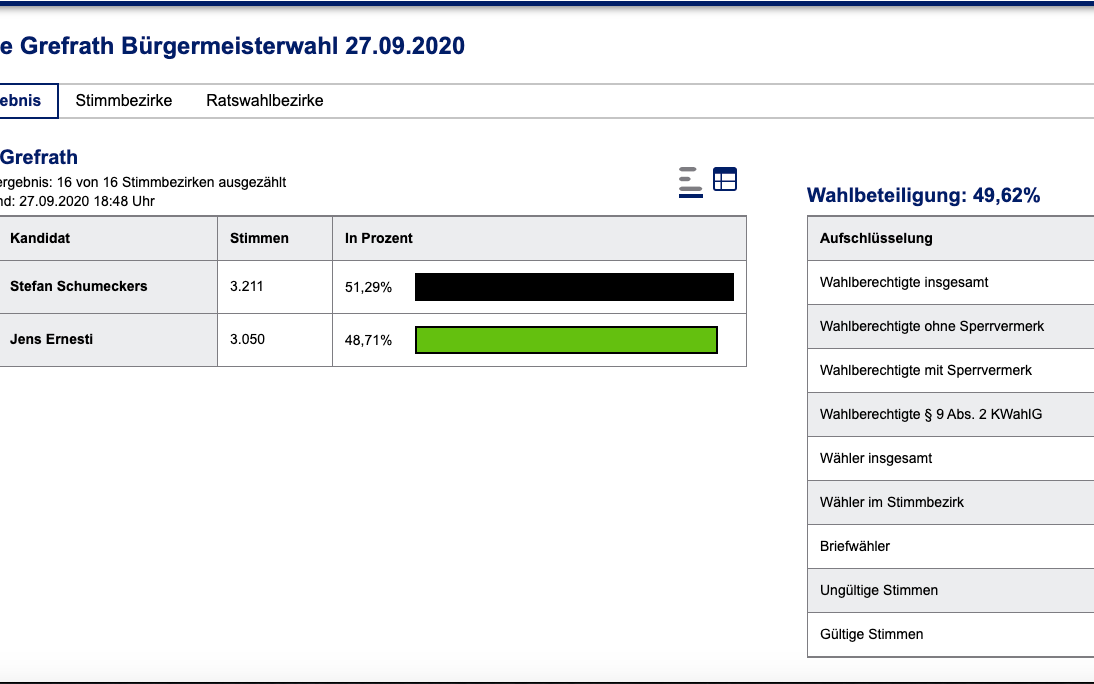Viewport: 1094px width, 684px height.
Task: Open the Ratswahlbezirke tab
Action: tap(265, 101)
